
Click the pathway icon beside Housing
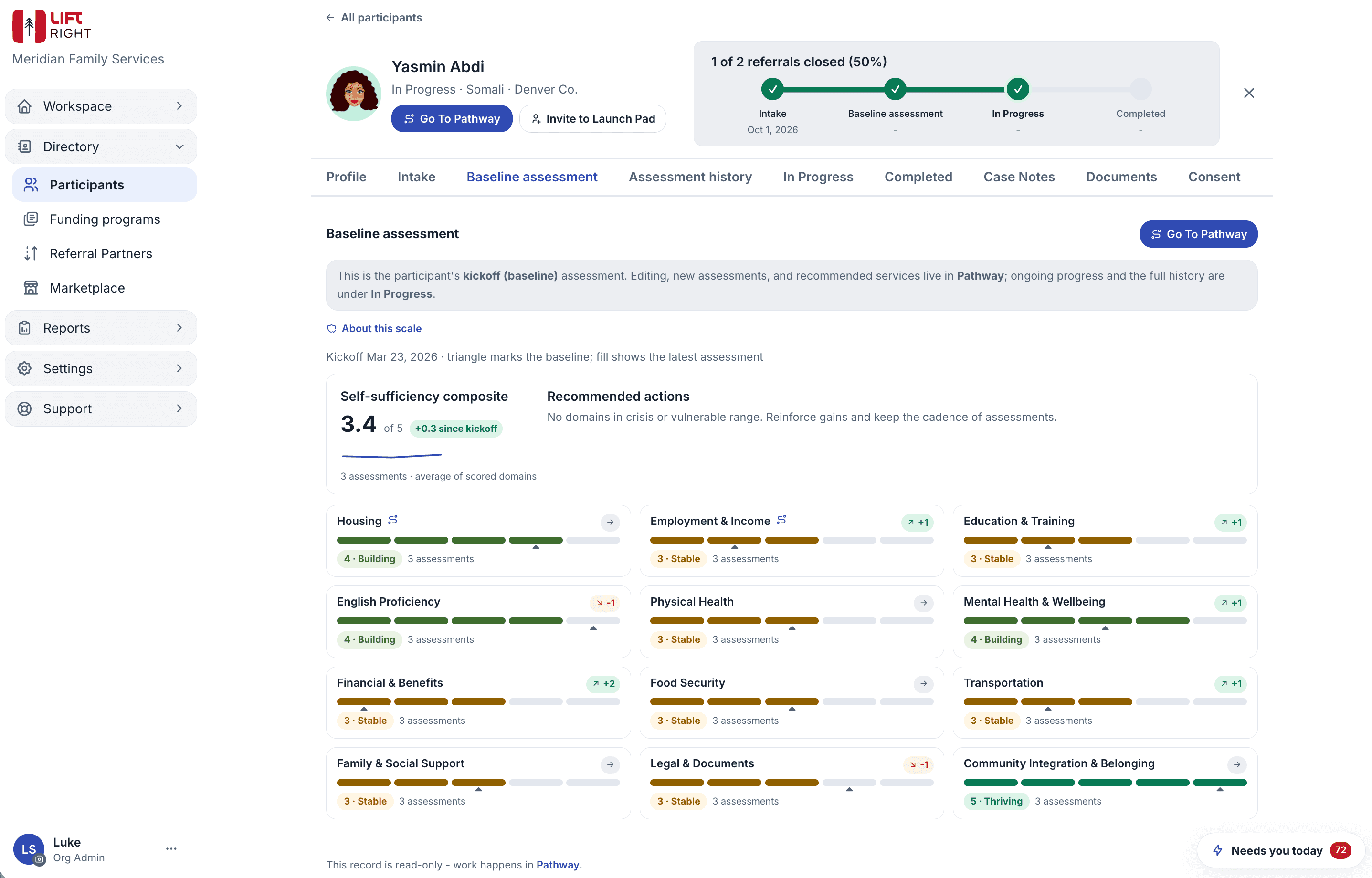point(393,520)
